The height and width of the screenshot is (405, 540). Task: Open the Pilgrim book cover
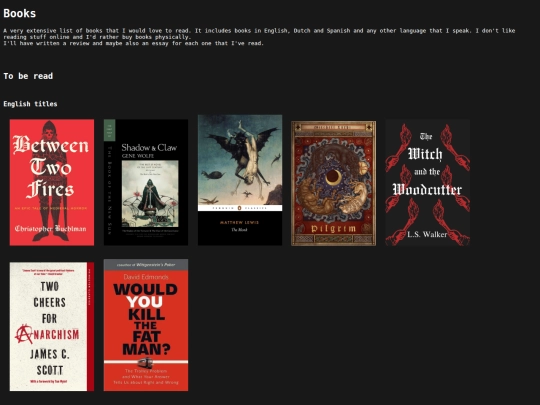click(334, 183)
